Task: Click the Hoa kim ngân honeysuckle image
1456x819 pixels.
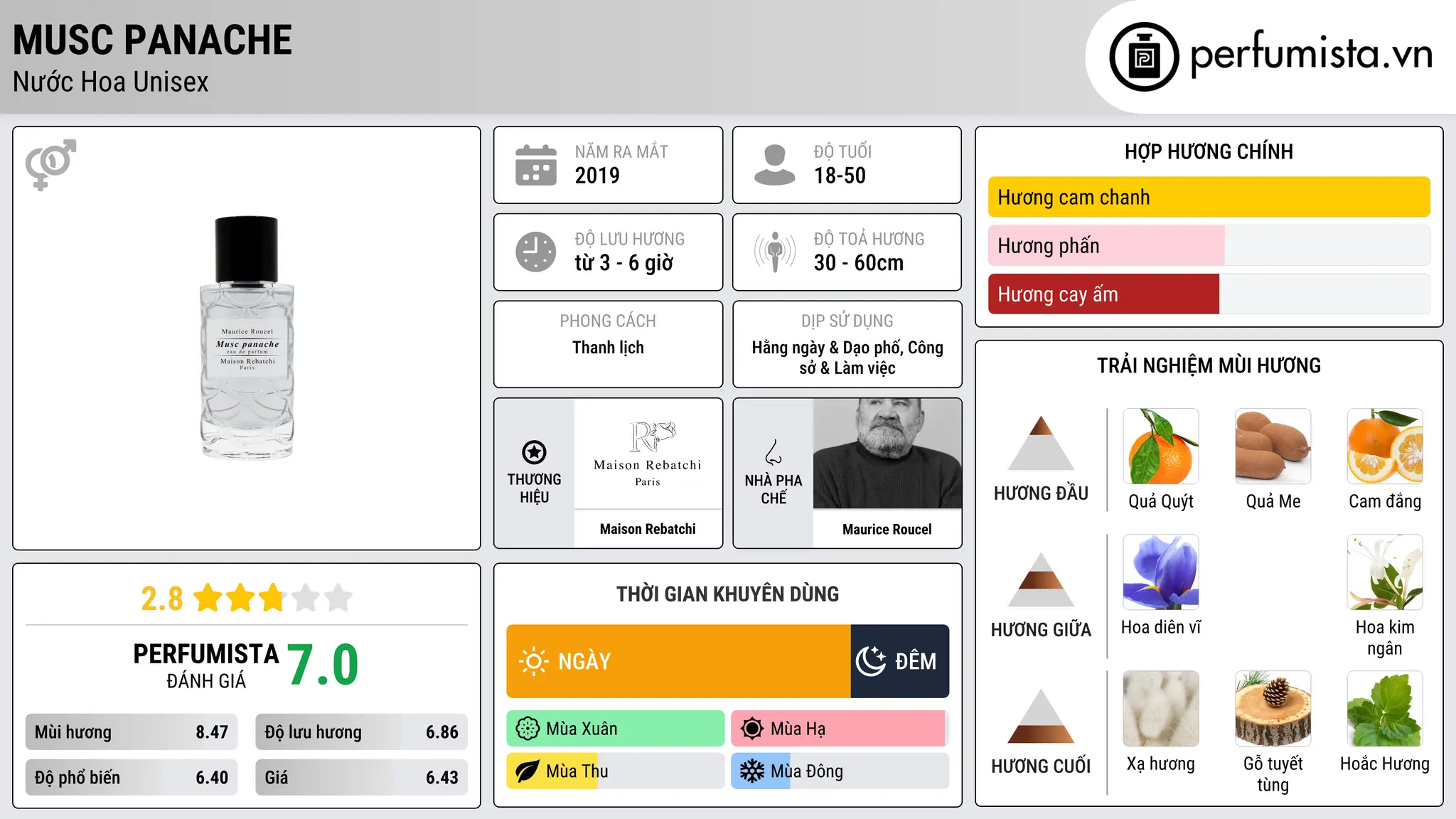Action: tap(1385, 572)
